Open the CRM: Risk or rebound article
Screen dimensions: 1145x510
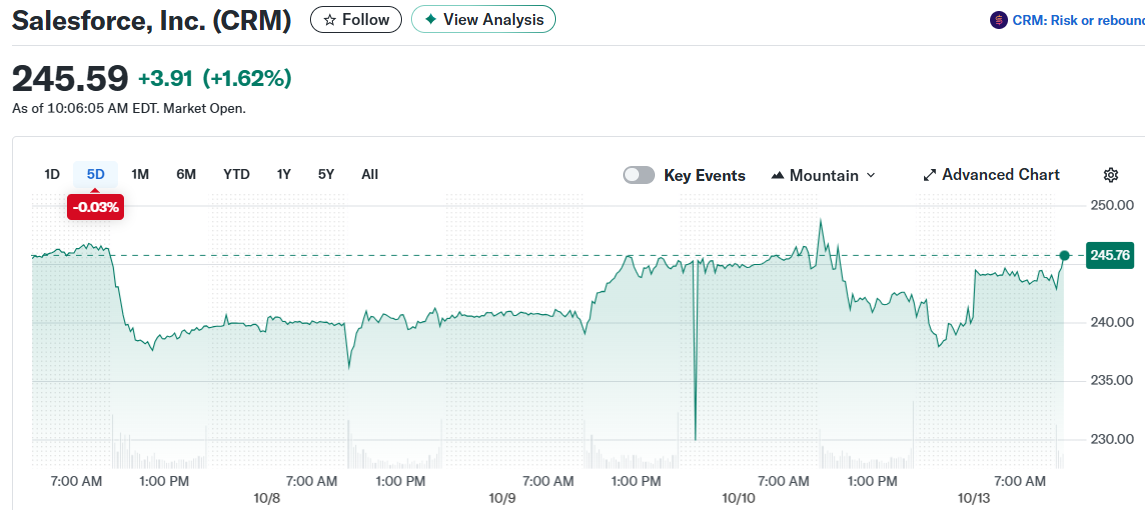click(1078, 20)
